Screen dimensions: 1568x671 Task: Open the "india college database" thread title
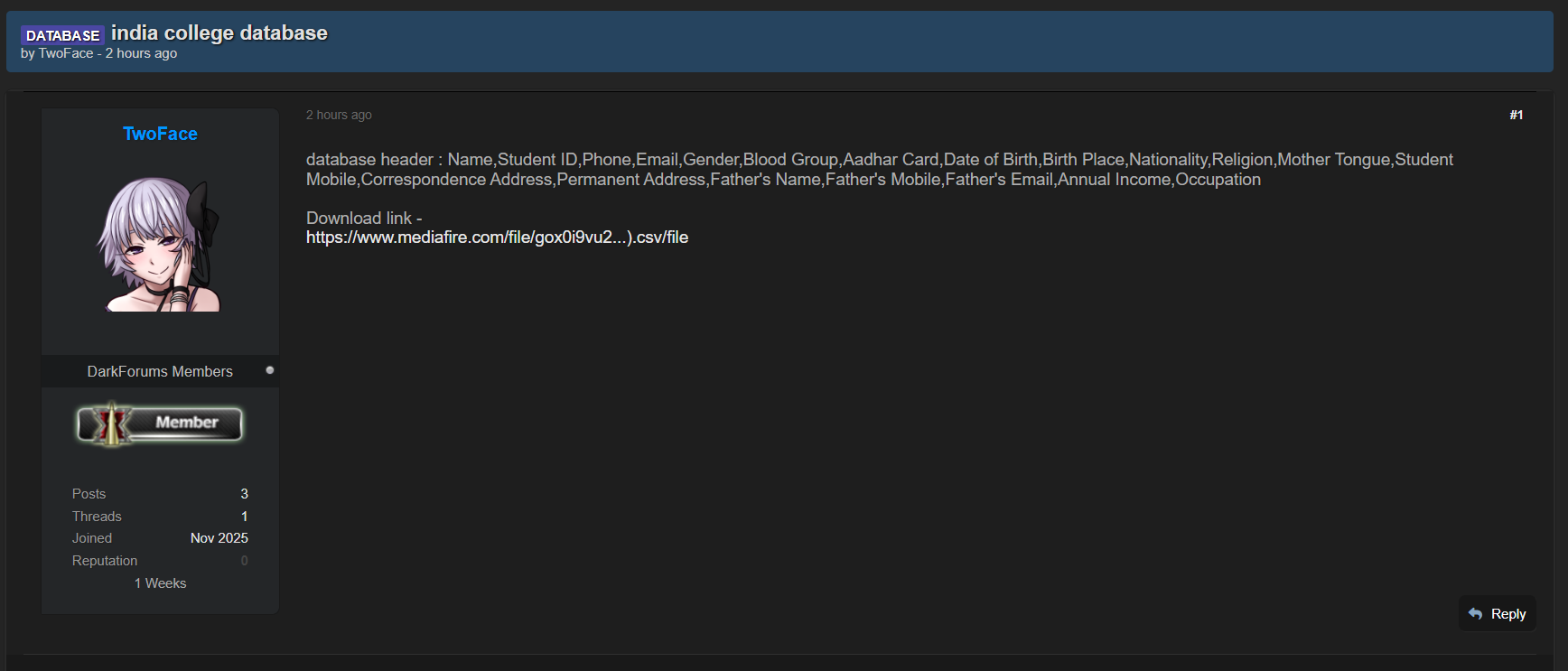219,33
